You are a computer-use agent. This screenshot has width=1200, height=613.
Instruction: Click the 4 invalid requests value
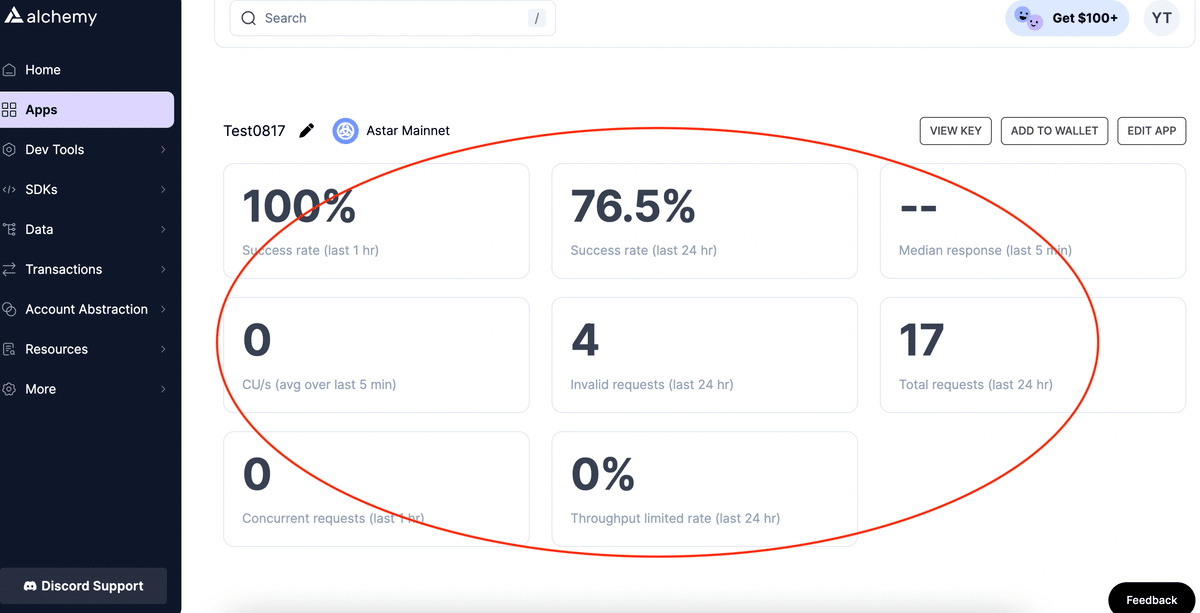585,340
